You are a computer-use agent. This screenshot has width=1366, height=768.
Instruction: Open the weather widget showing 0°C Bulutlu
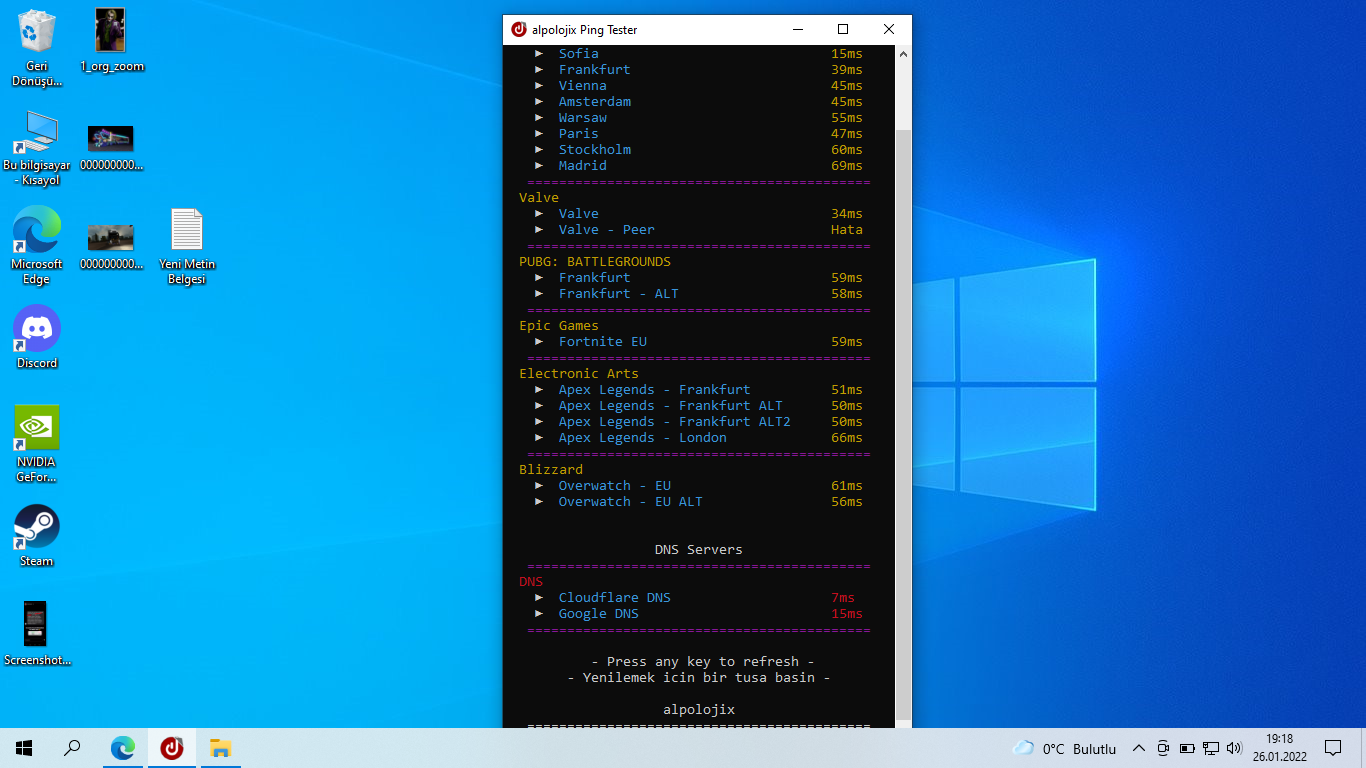click(1064, 748)
